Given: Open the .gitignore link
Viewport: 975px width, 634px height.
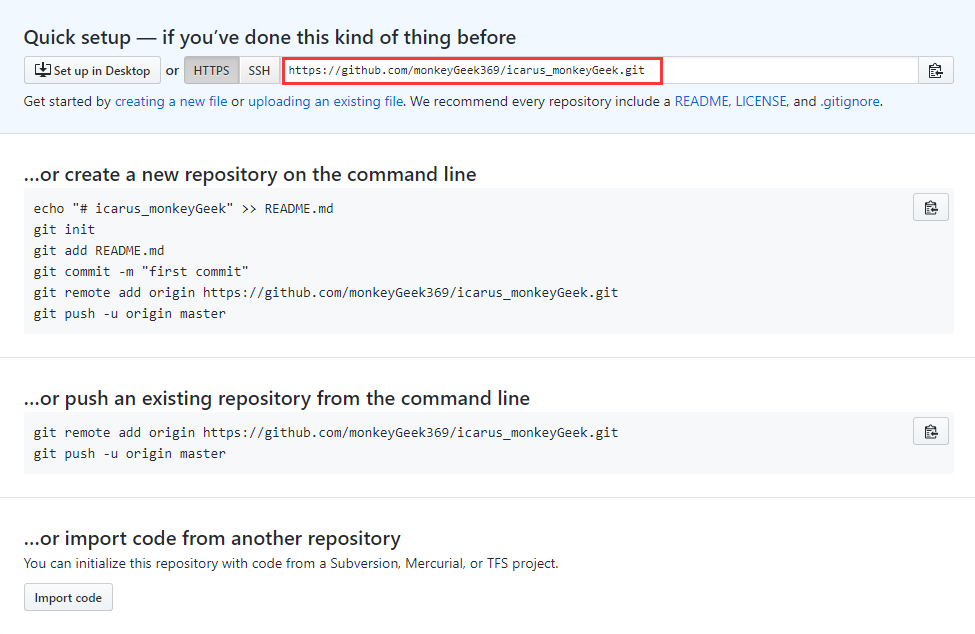Looking at the screenshot, I should tap(849, 101).
